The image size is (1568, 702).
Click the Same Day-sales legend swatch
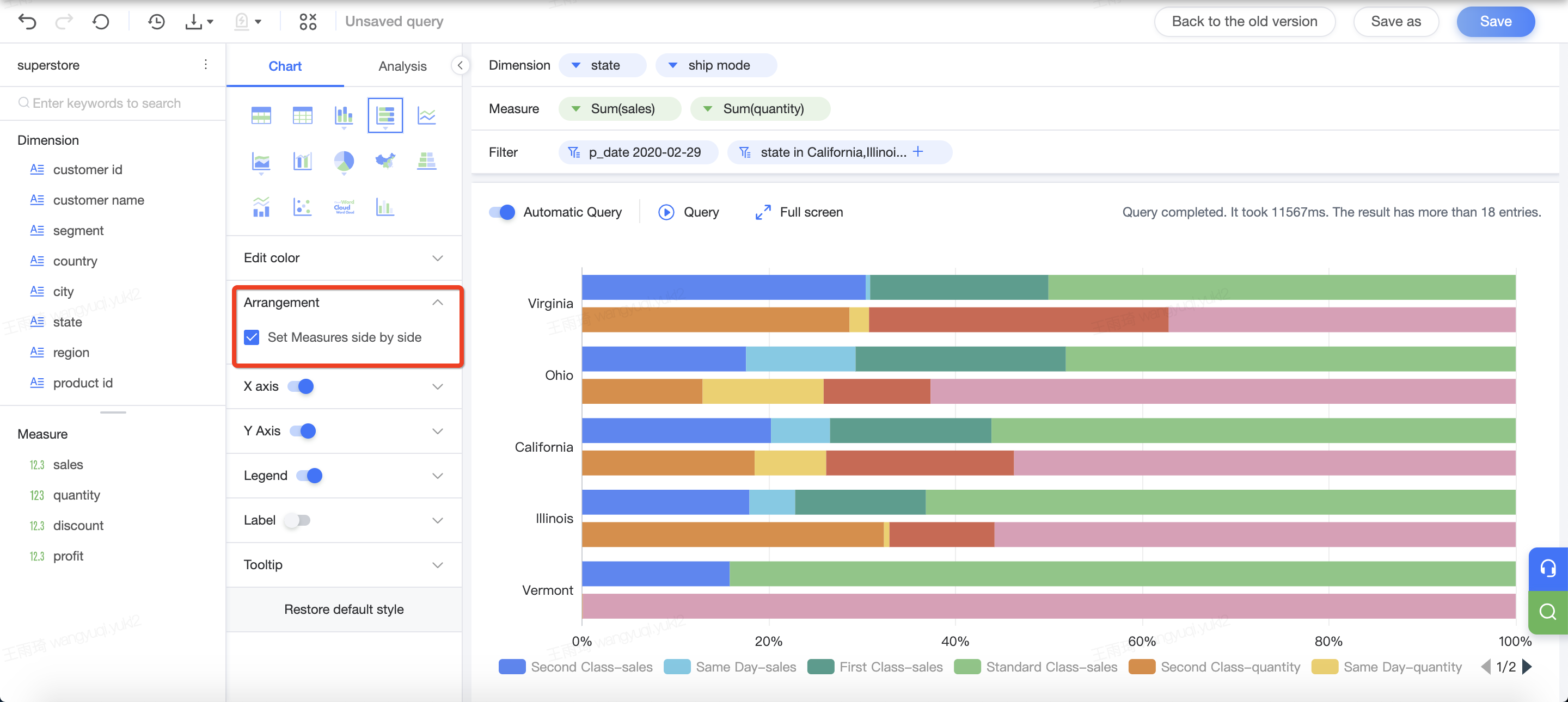pyautogui.click(x=677, y=667)
